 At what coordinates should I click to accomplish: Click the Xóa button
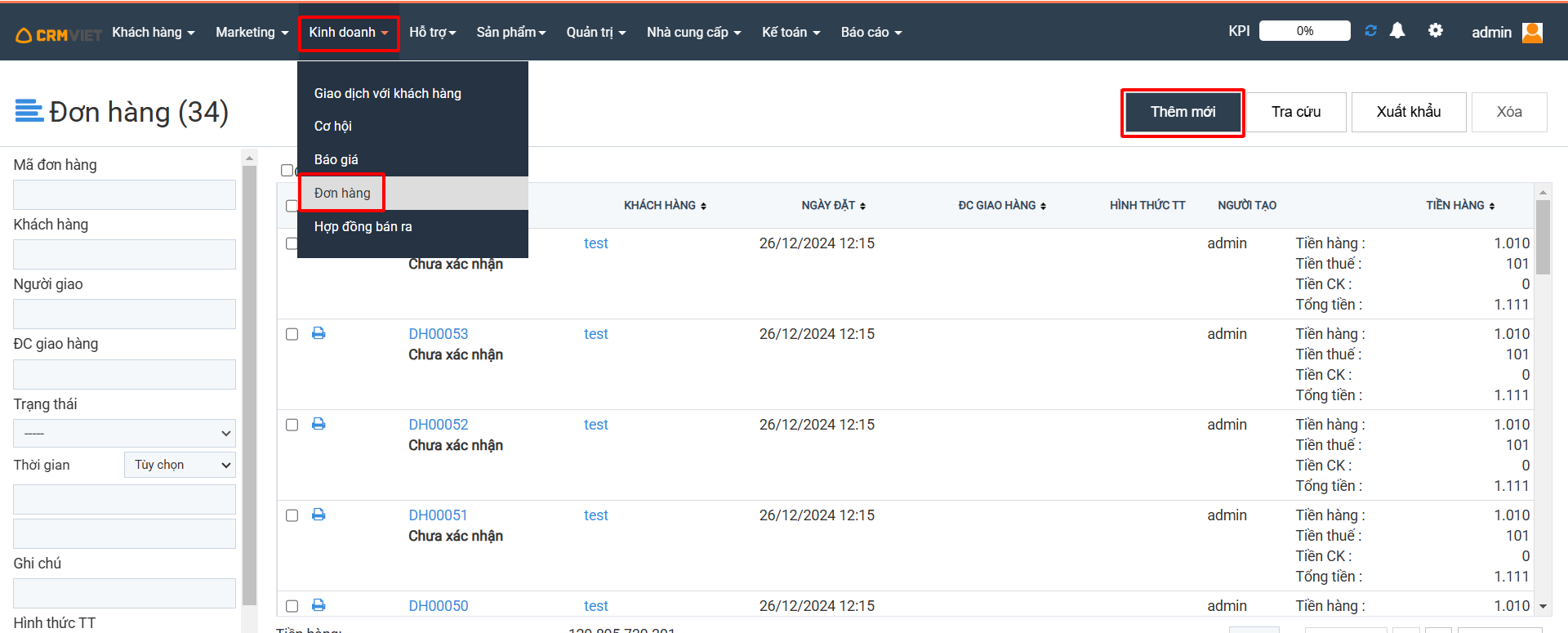click(1509, 112)
